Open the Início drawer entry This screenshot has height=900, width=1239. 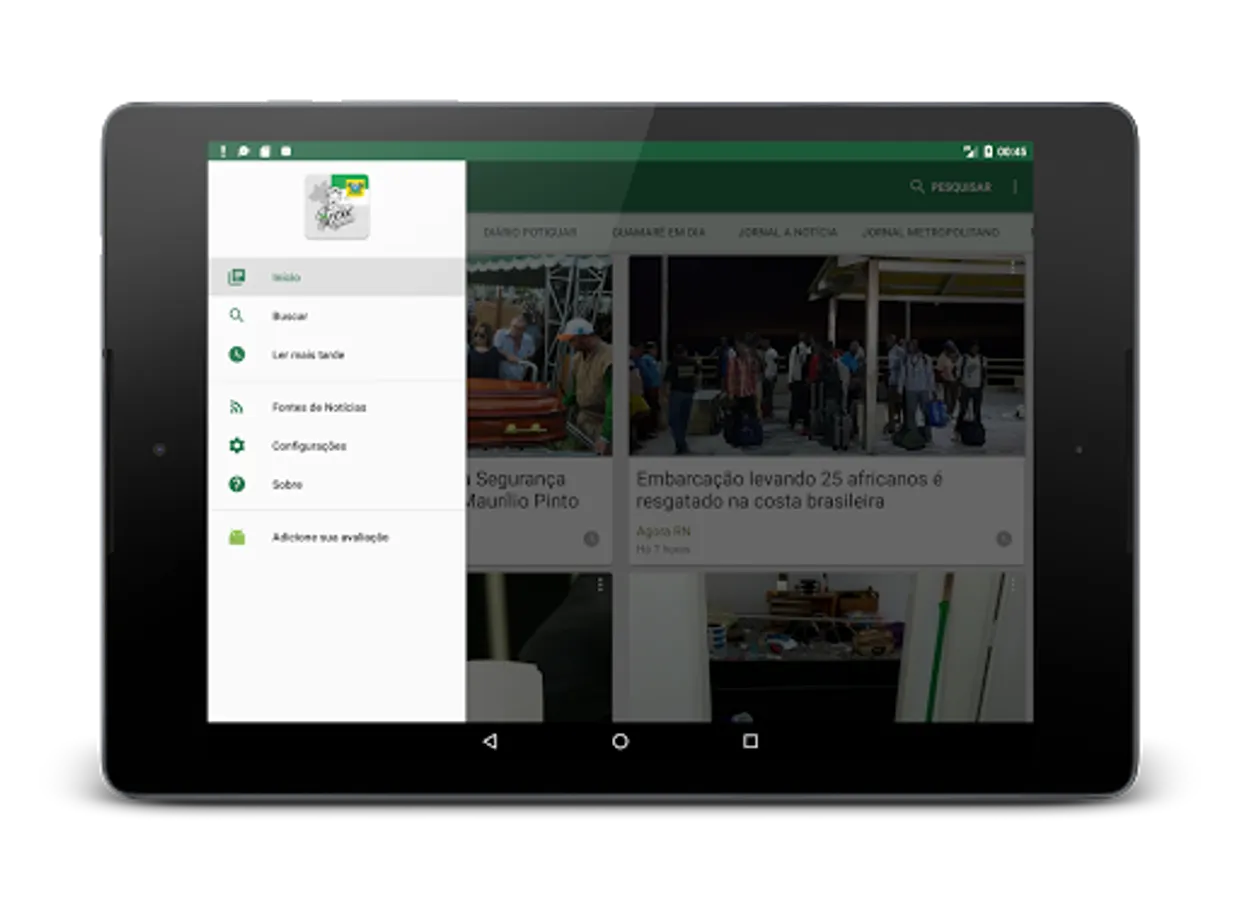tap(336, 277)
